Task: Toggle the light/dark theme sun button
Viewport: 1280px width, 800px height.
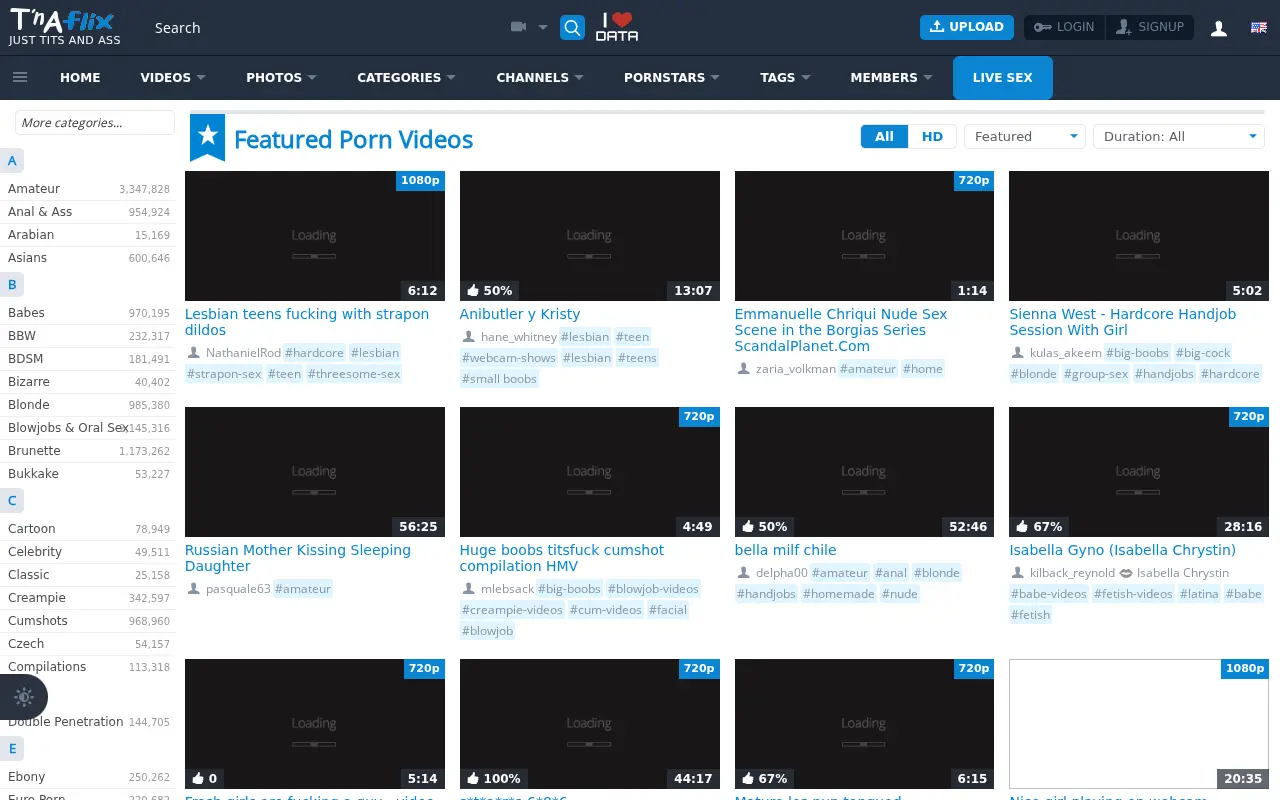Action: [24, 697]
